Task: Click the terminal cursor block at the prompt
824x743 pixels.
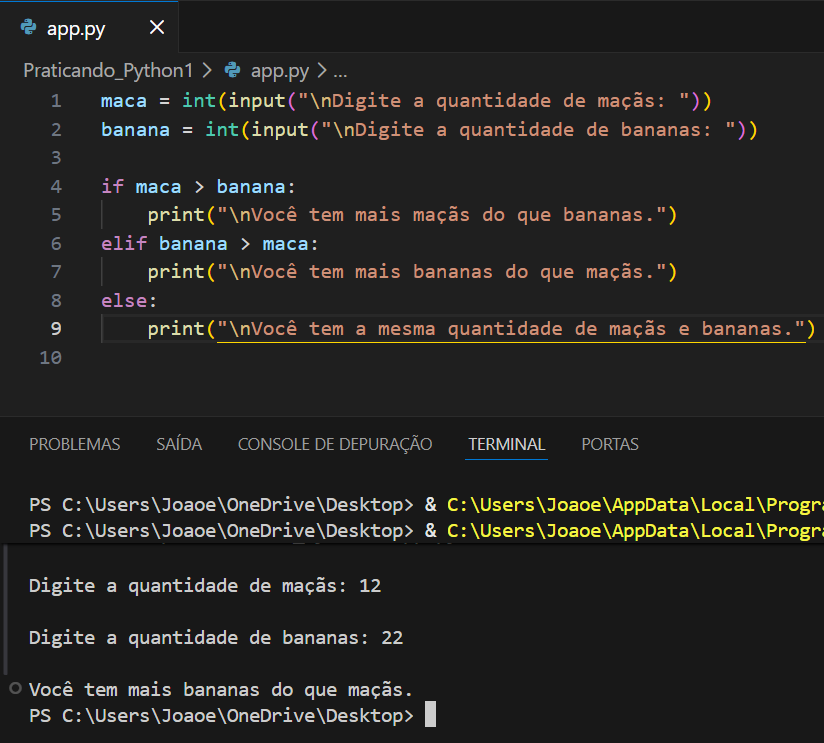Action: point(430,713)
